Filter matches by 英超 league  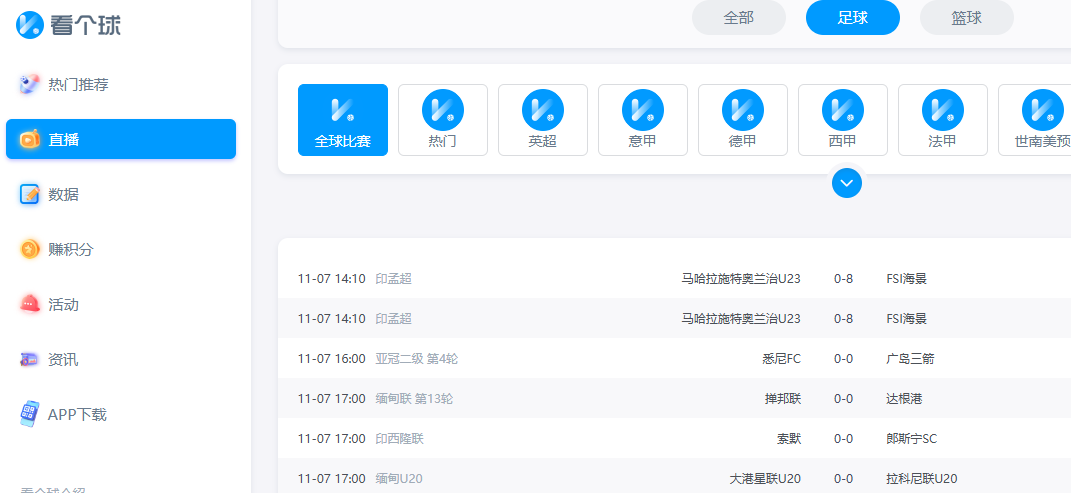click(x=543, y=120)
